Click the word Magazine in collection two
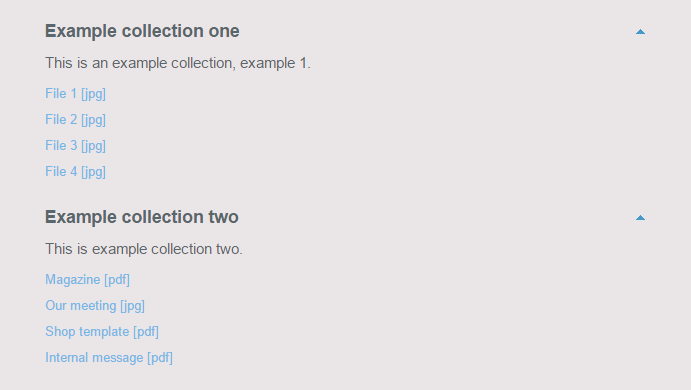The width and height of the screenshot is (691, 390). coord(73,279)
